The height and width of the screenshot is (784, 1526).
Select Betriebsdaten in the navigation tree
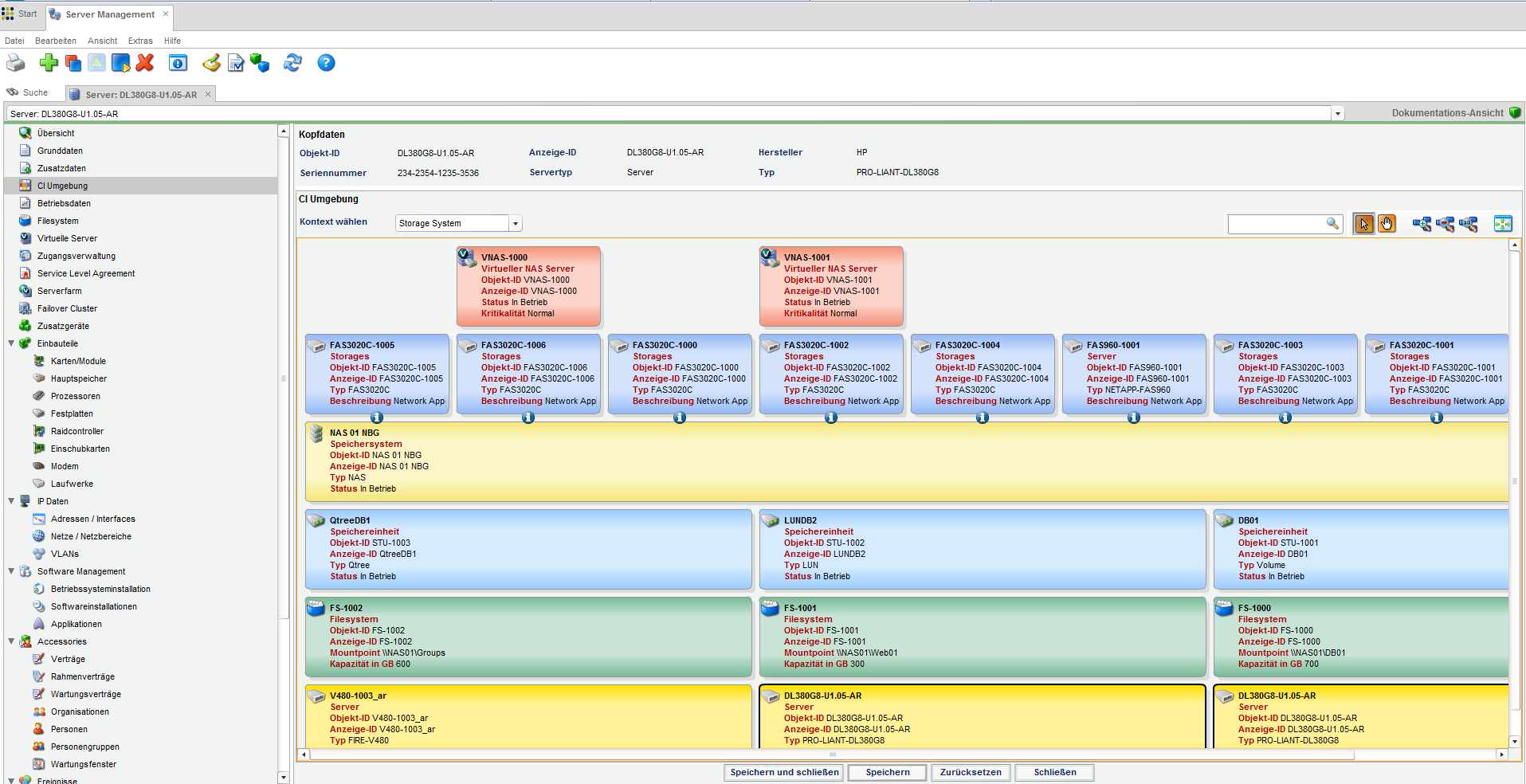point(64,203)
